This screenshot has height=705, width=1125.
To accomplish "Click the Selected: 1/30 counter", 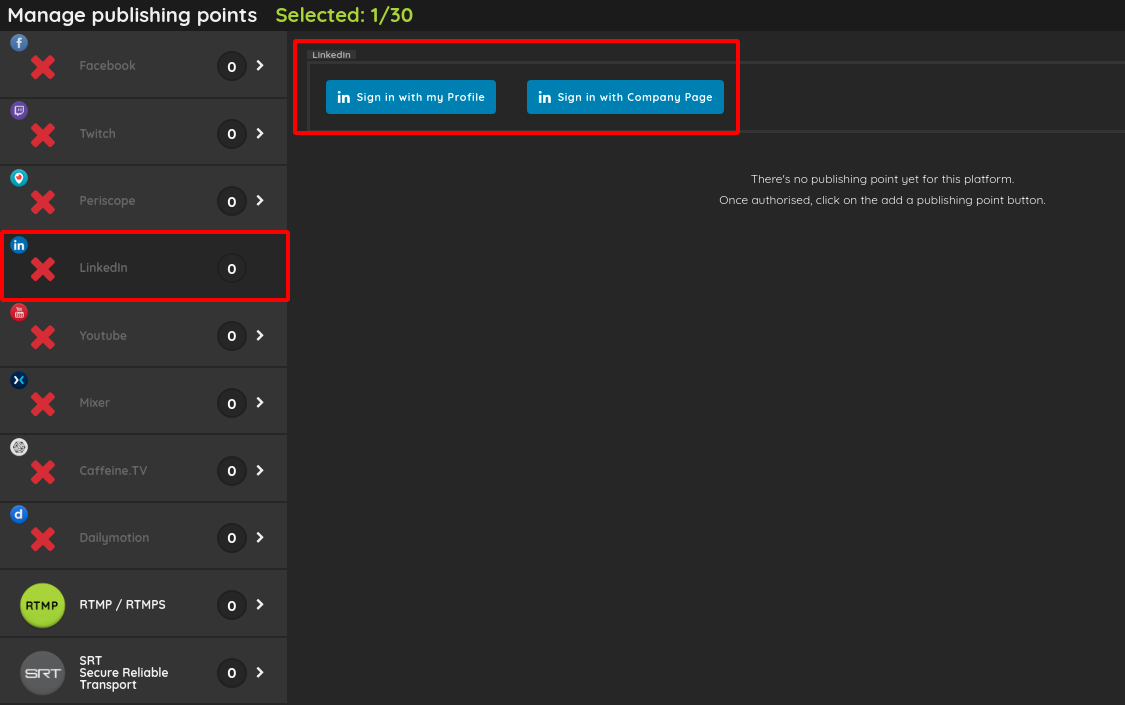I will pos(344,15).
